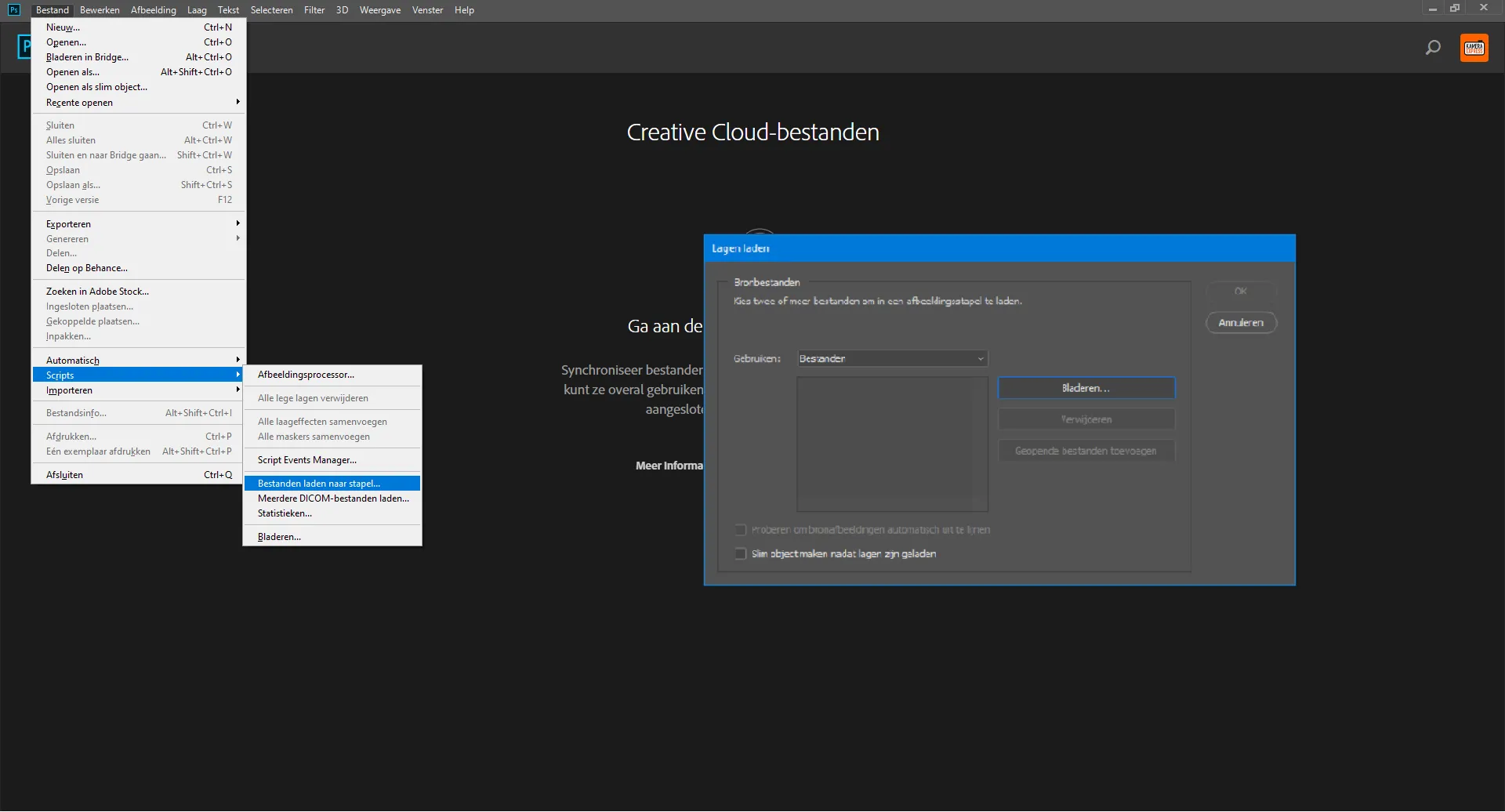Select Meerdere DICOM-bestanden laden...
Viewport: 1505px width, 812px height.
(x=332, y=498)
